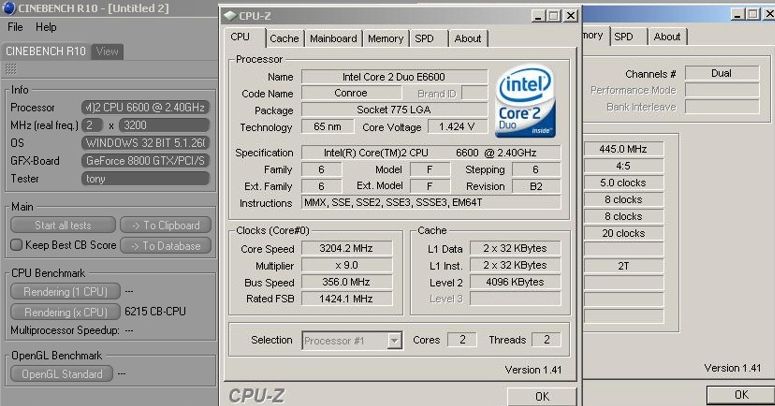Screen dimensions: 775x406
Task: Click the 20 clocks value in rear window
Action: click(x=623, y=233)
